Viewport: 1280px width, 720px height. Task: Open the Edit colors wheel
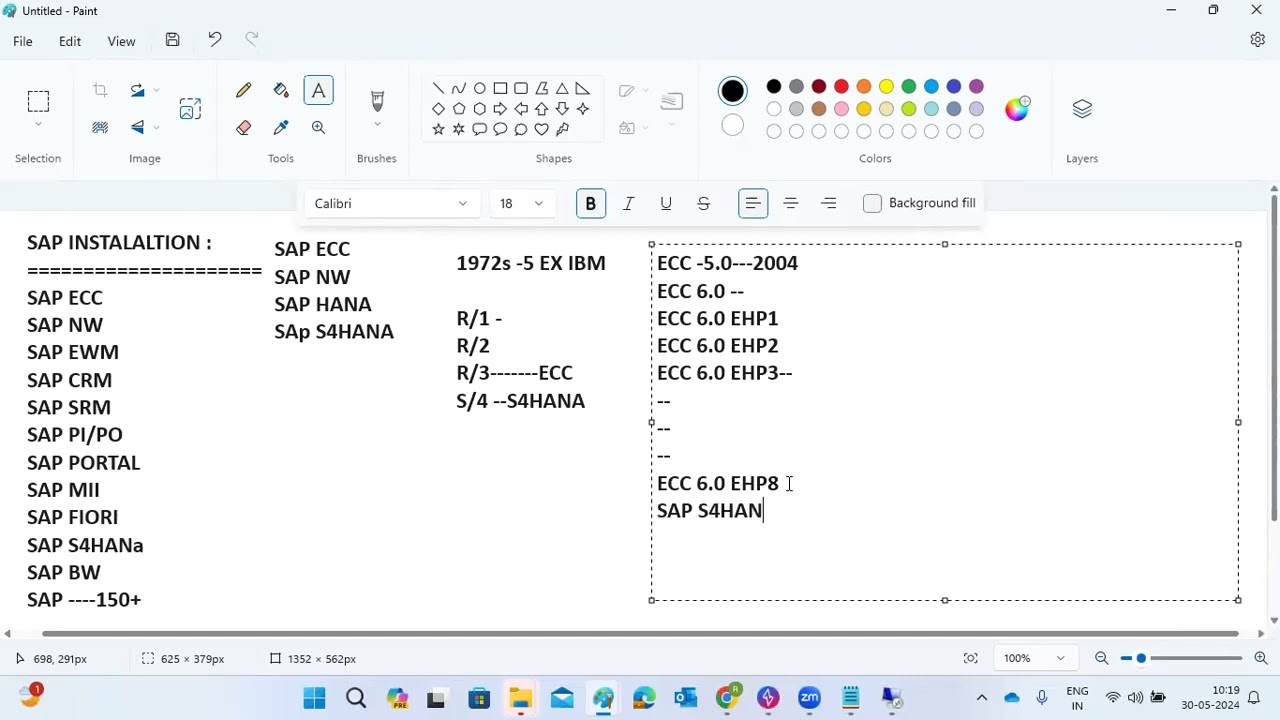pyautogui.click(x=1017, y=109)
